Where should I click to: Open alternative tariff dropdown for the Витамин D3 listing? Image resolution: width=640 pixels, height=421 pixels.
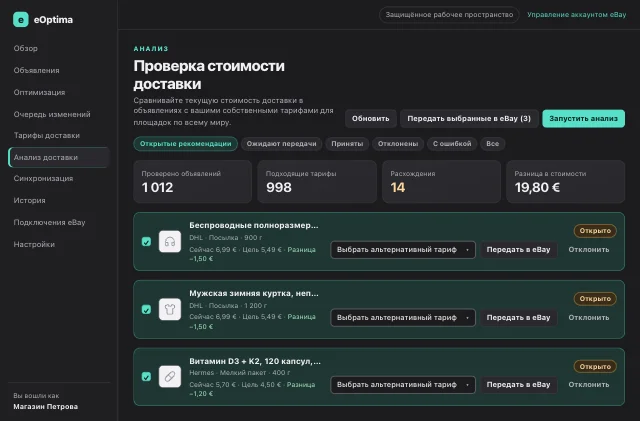pos(403,385)
